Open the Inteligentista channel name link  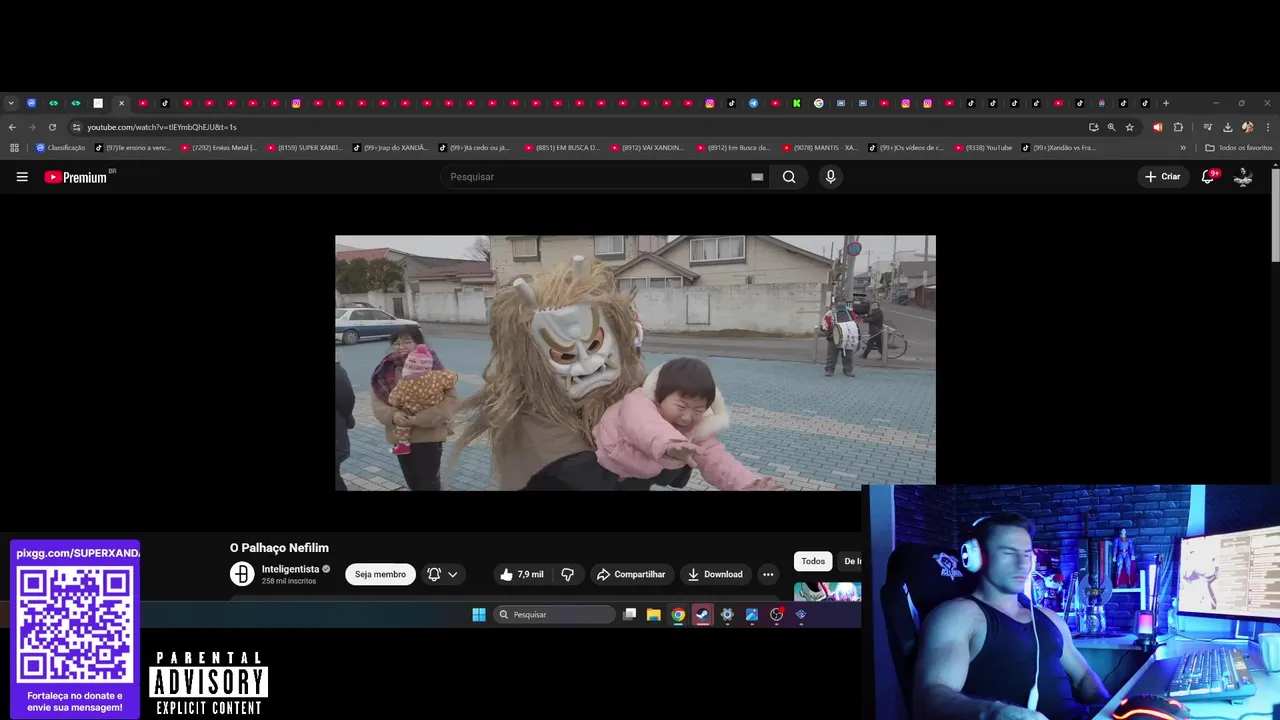[290, 569]
